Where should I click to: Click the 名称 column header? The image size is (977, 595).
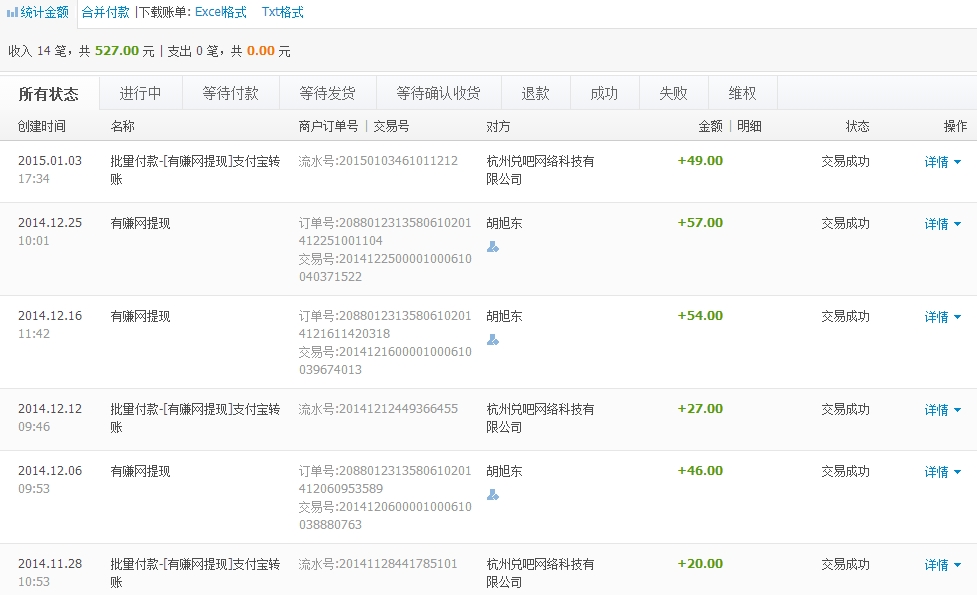tap(123, 126)
